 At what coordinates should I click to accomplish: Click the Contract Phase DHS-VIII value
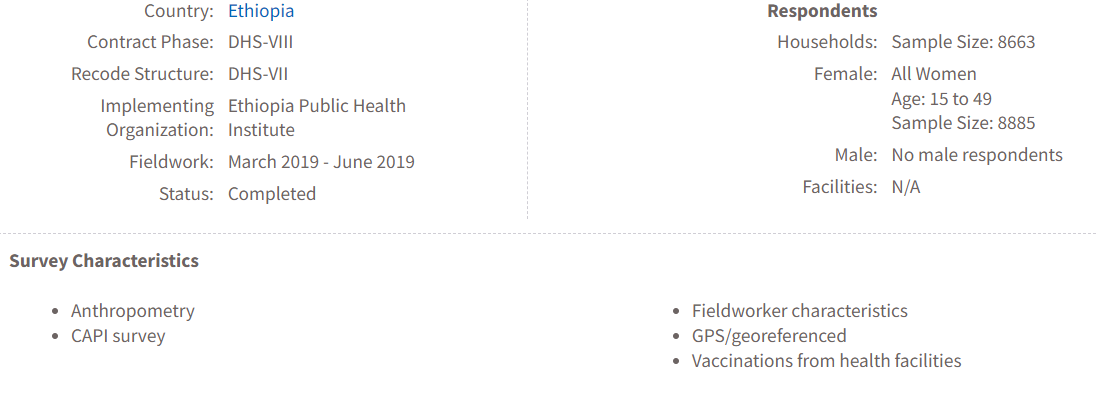[x=261, y=42]
